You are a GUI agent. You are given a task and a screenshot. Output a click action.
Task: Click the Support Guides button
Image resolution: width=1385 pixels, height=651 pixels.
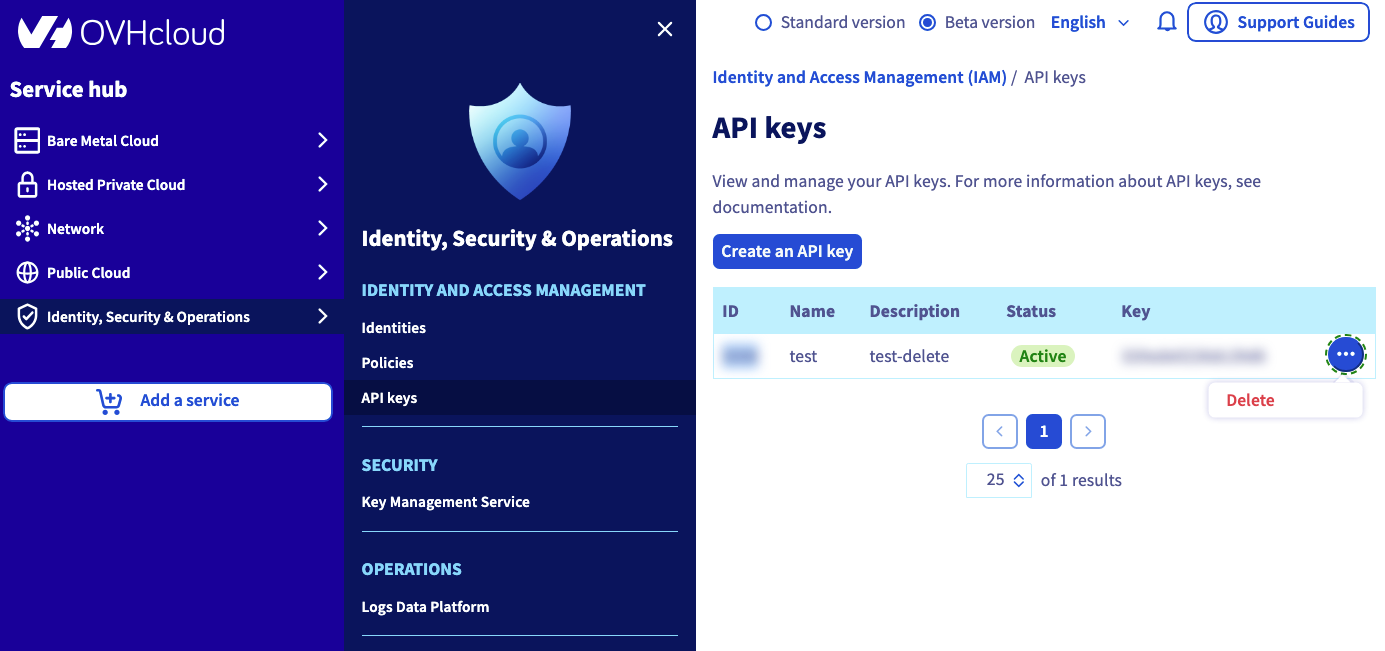1278,22
